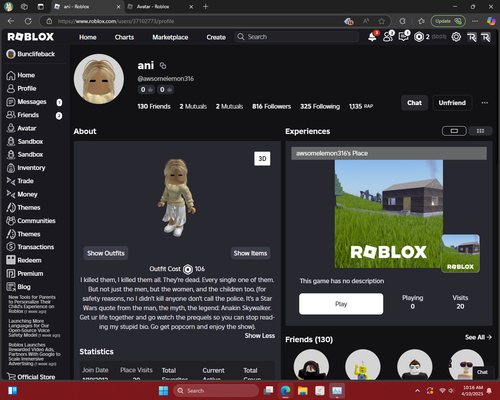The width and height of the screenshot is (500, 400).
Task: Open the 325 Following link
Action: pyautogui.click(x=320, y=106)
